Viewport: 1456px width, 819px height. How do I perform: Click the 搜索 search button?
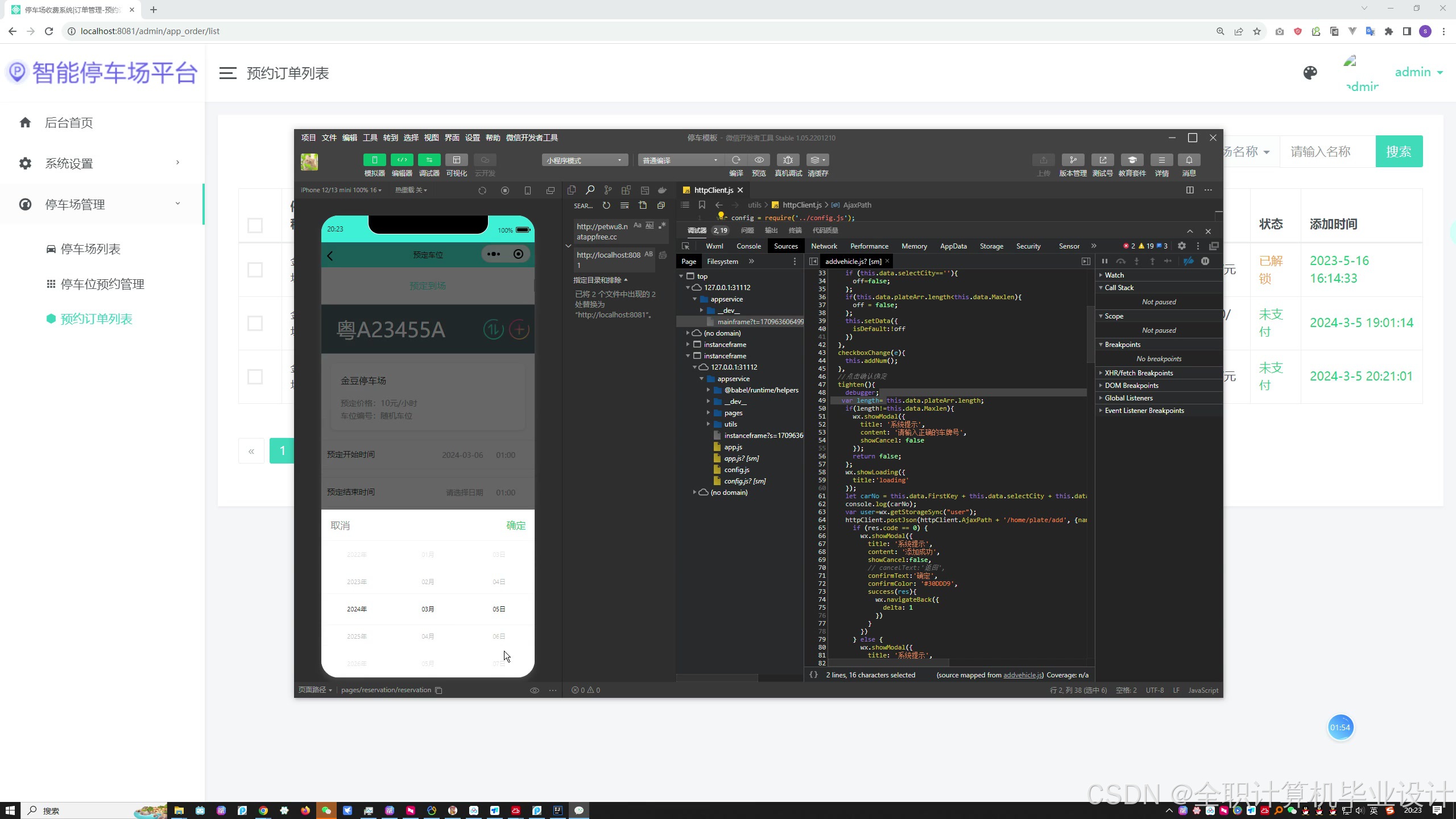(x=1399, y=151)
